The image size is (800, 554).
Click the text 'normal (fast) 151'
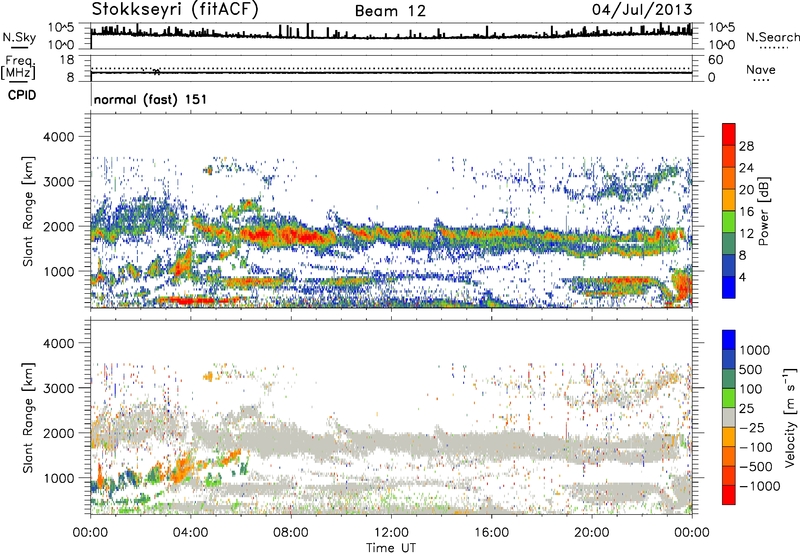tap(151, 99)
